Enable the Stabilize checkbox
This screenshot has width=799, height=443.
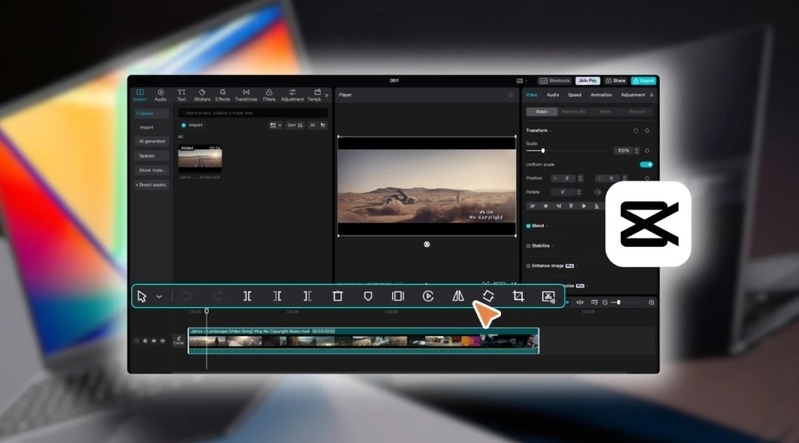coord(528,246)
